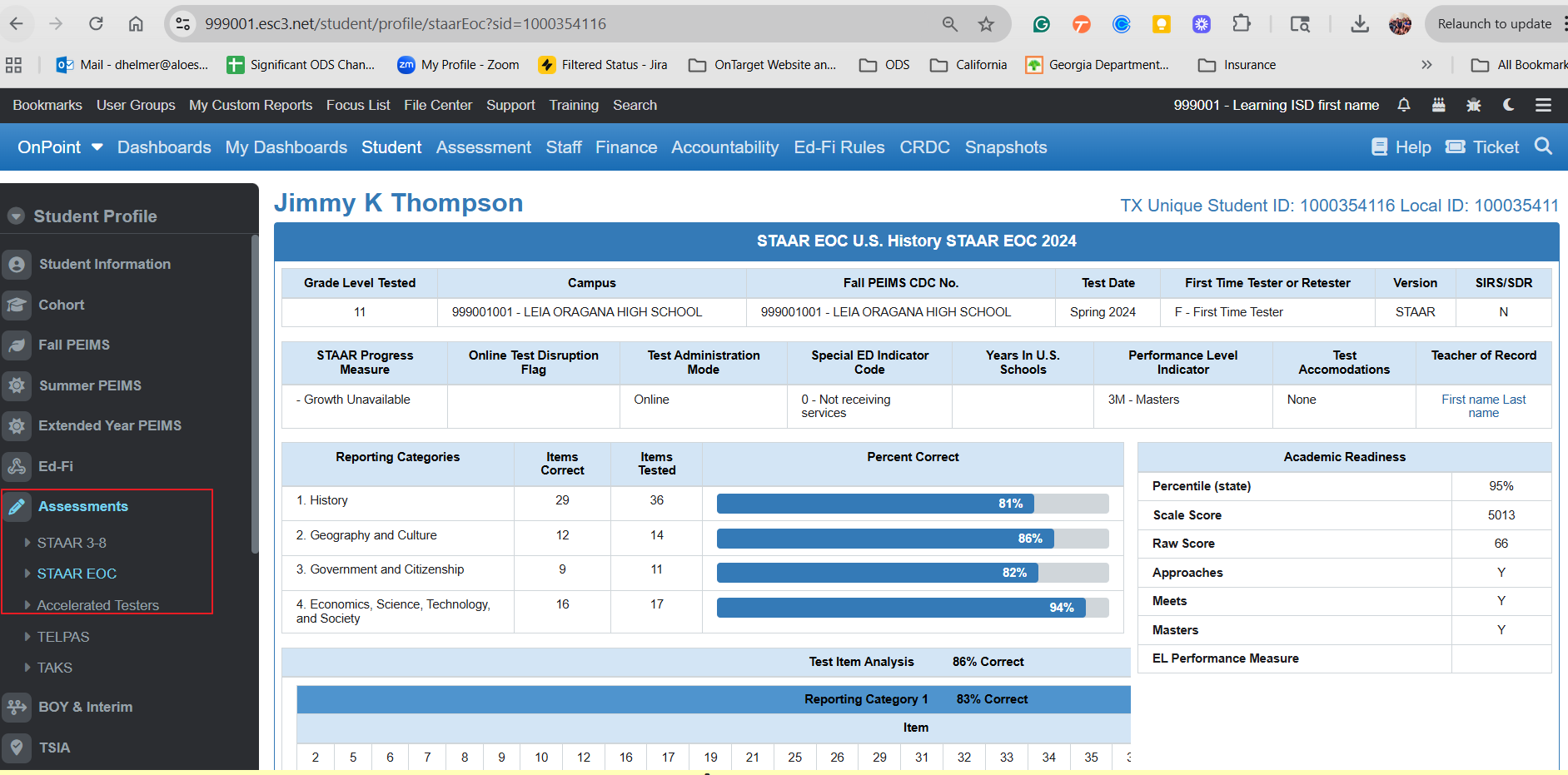Click the TSIA location pin icon
Image resolution: width=1568 pixels, height=775 pixels.
[x=17, y=748]
